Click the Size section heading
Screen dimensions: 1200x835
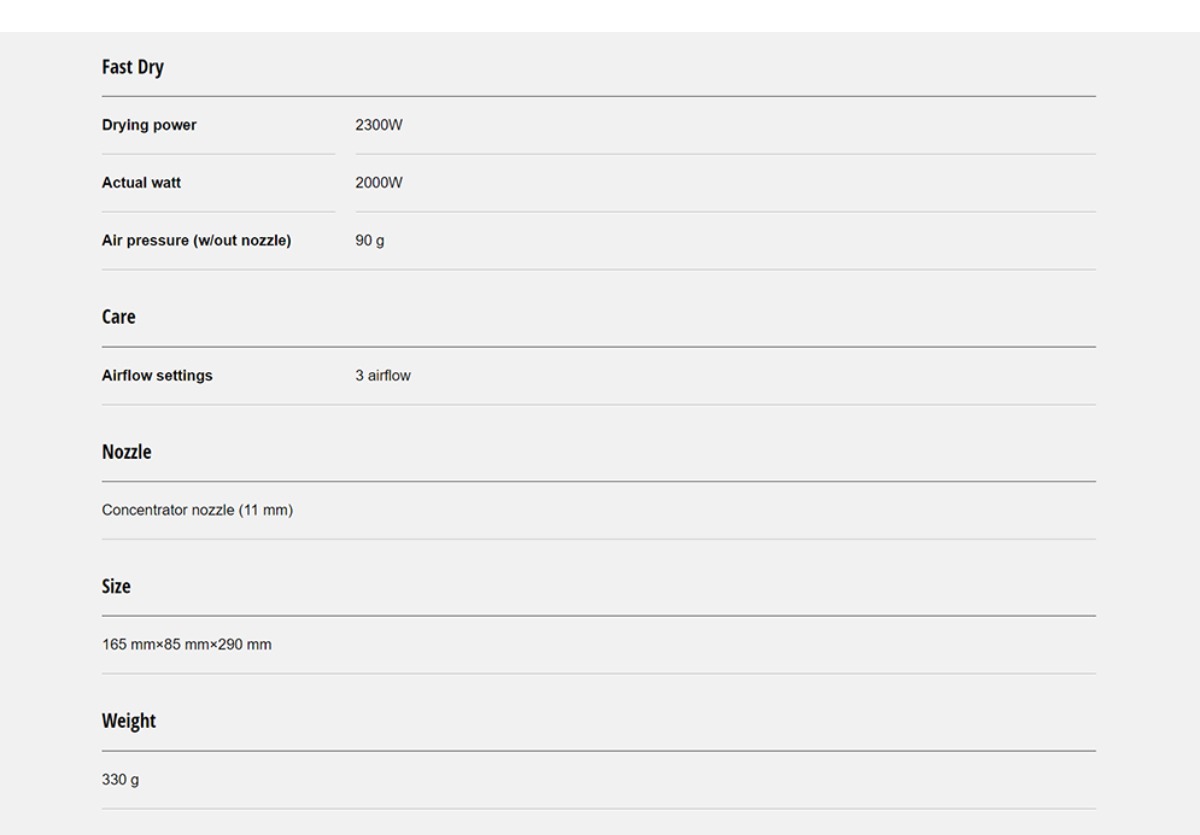116,586
